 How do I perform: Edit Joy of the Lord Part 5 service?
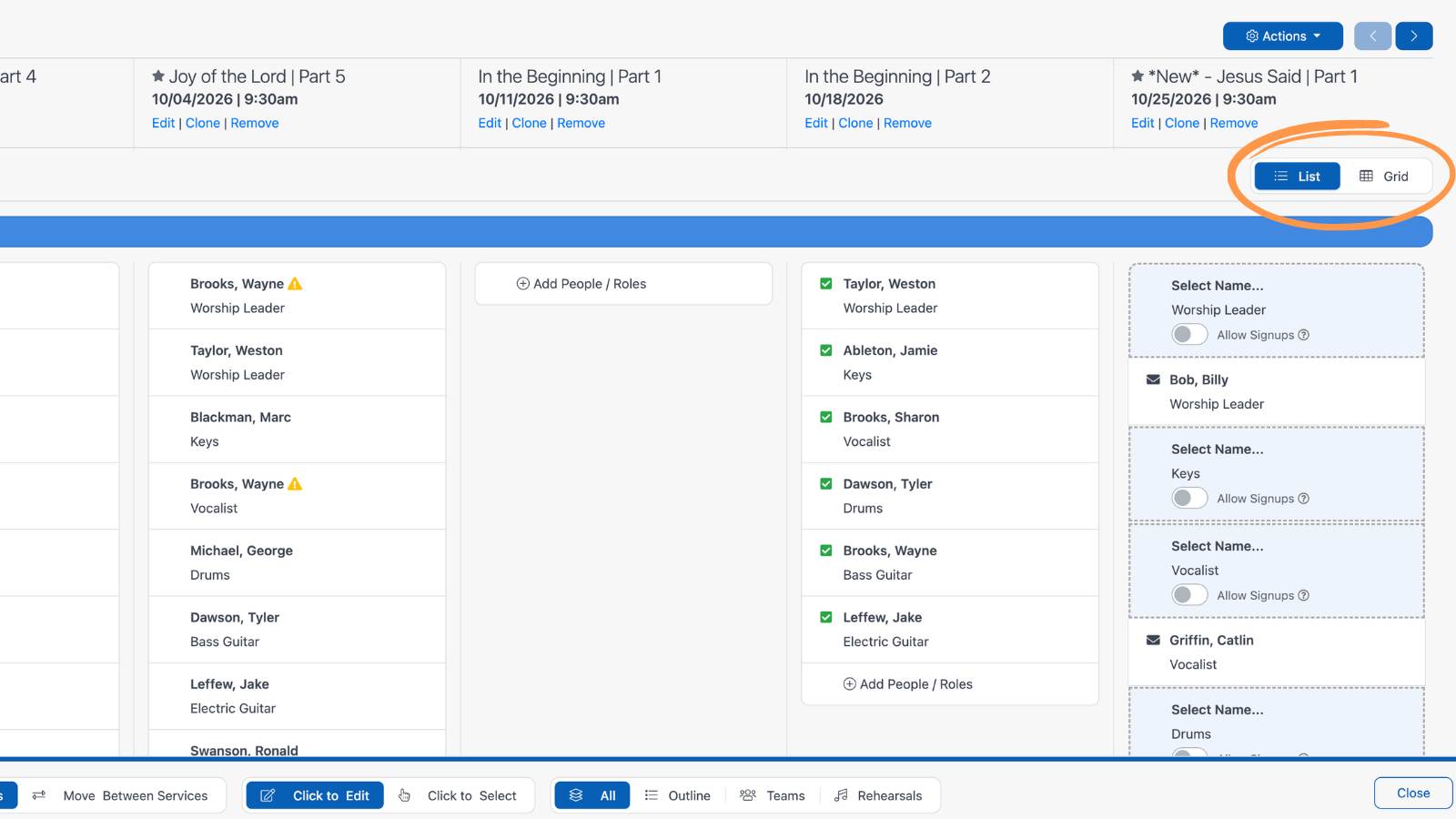pyautogui.click(x=163, y=123)
